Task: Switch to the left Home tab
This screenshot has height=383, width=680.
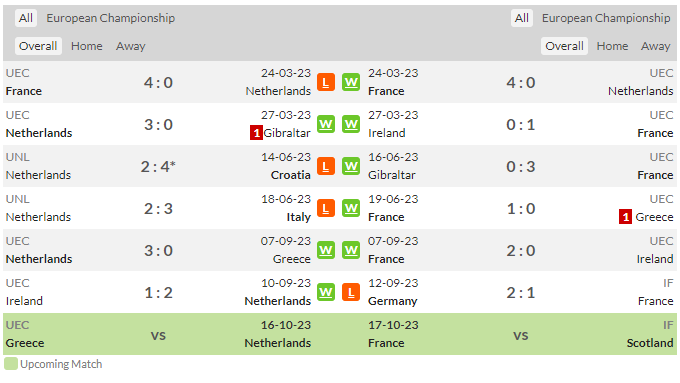Action: click(x=87, y=46)
